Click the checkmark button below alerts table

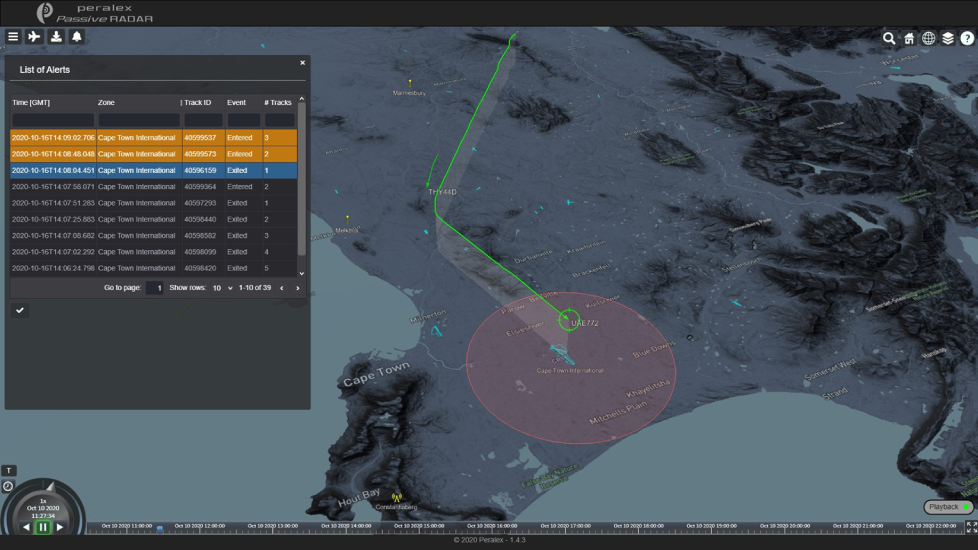[19, 310]
